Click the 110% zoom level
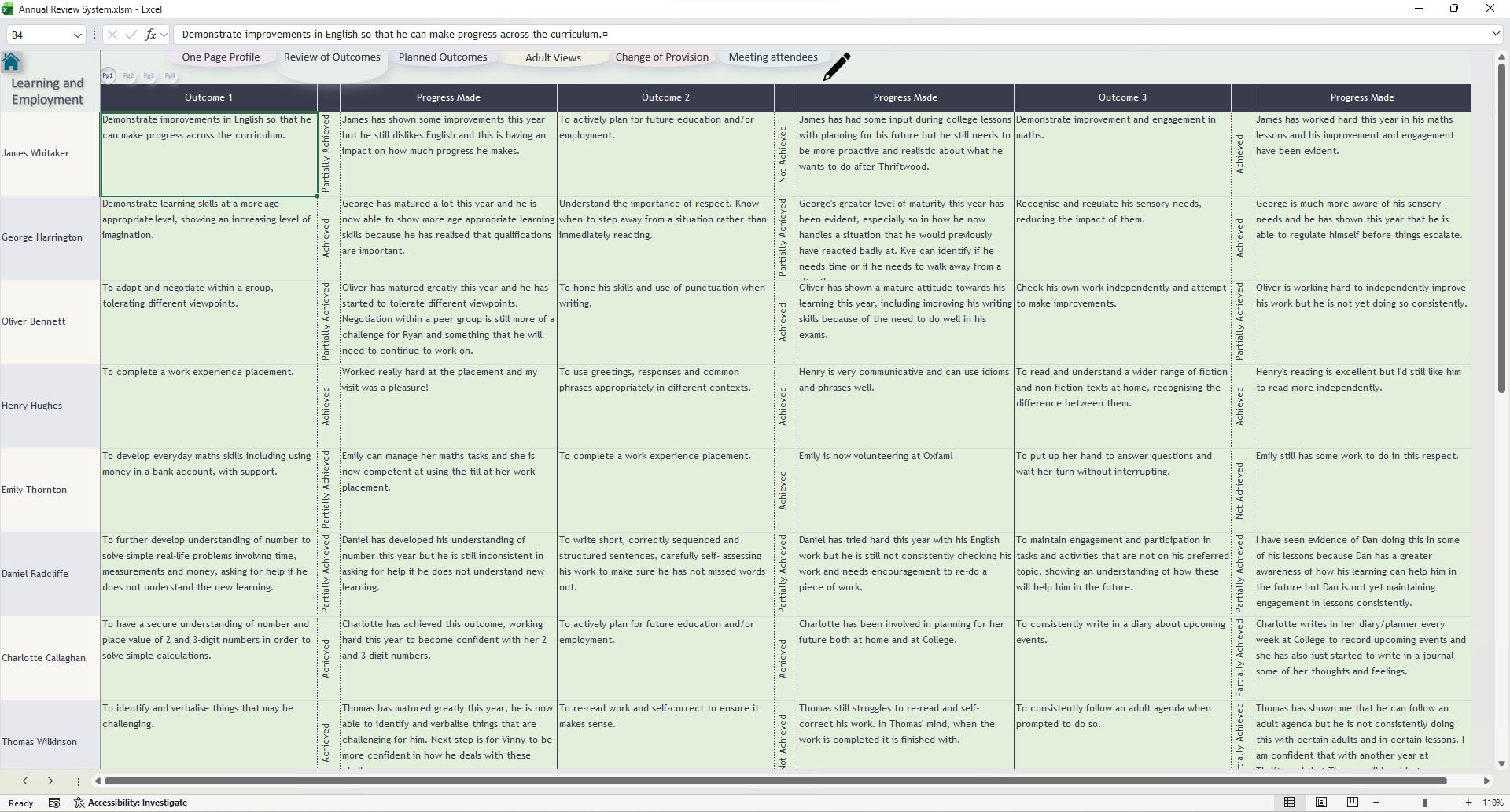This screenshot has height=812, width=1510. (x=1493, y=803)
